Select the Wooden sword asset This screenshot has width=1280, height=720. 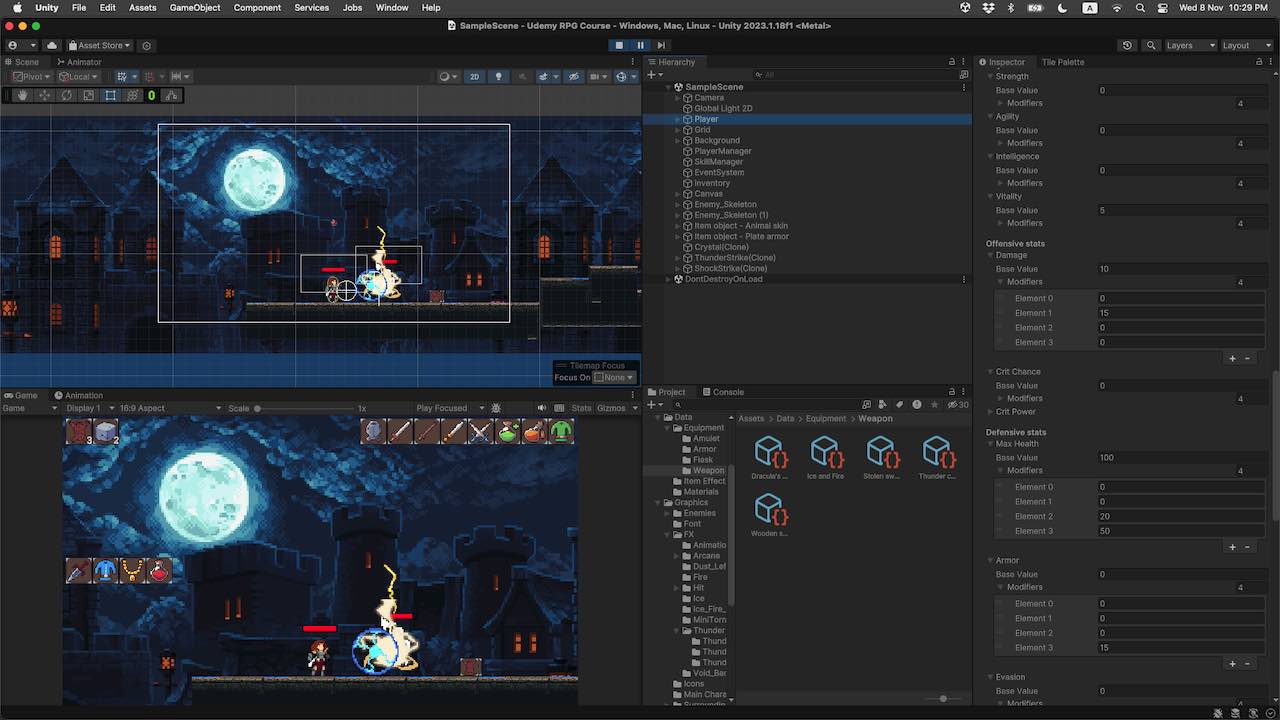tap(769, 516)
